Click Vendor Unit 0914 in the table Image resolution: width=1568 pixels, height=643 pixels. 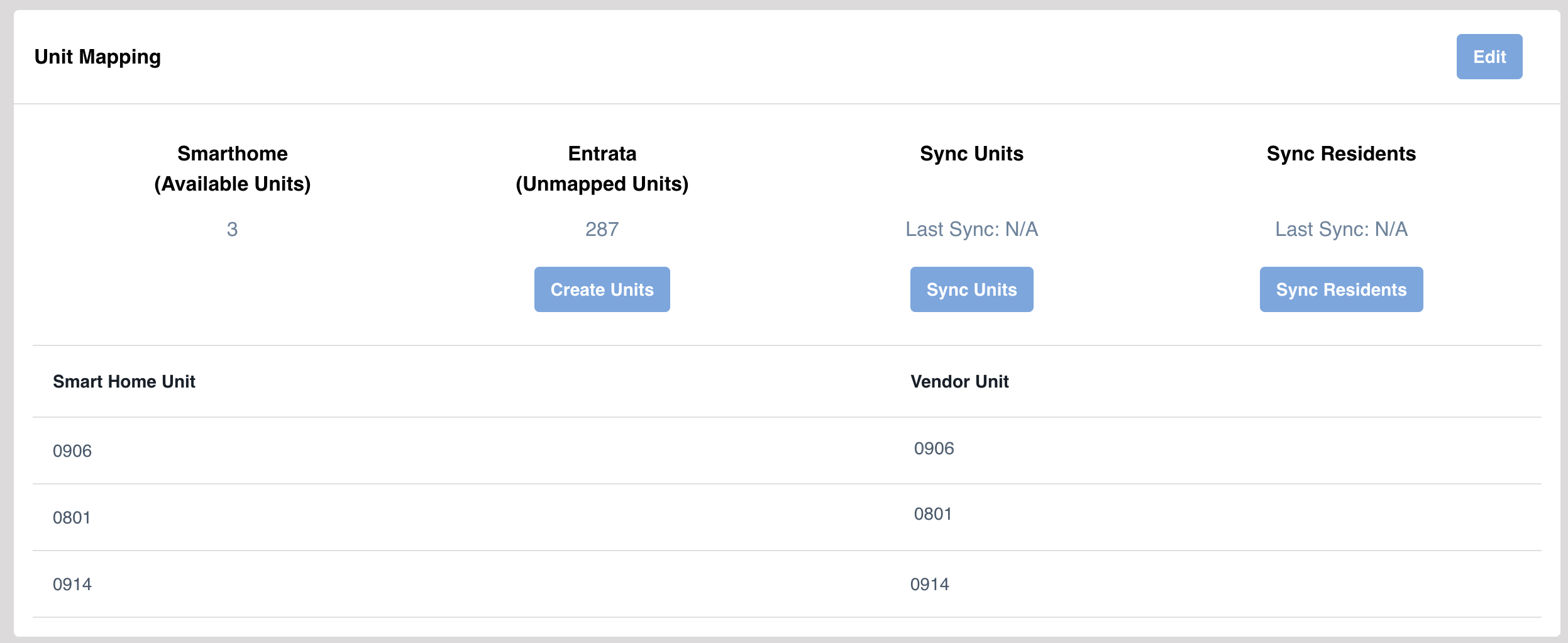(x=930, y=584)
